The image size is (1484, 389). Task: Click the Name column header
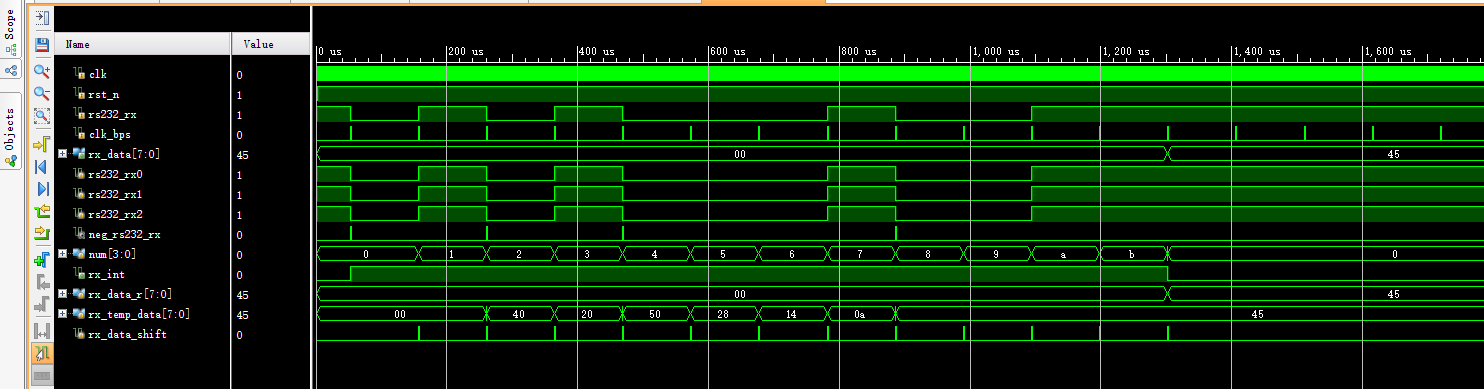click(x=143, y=44)
